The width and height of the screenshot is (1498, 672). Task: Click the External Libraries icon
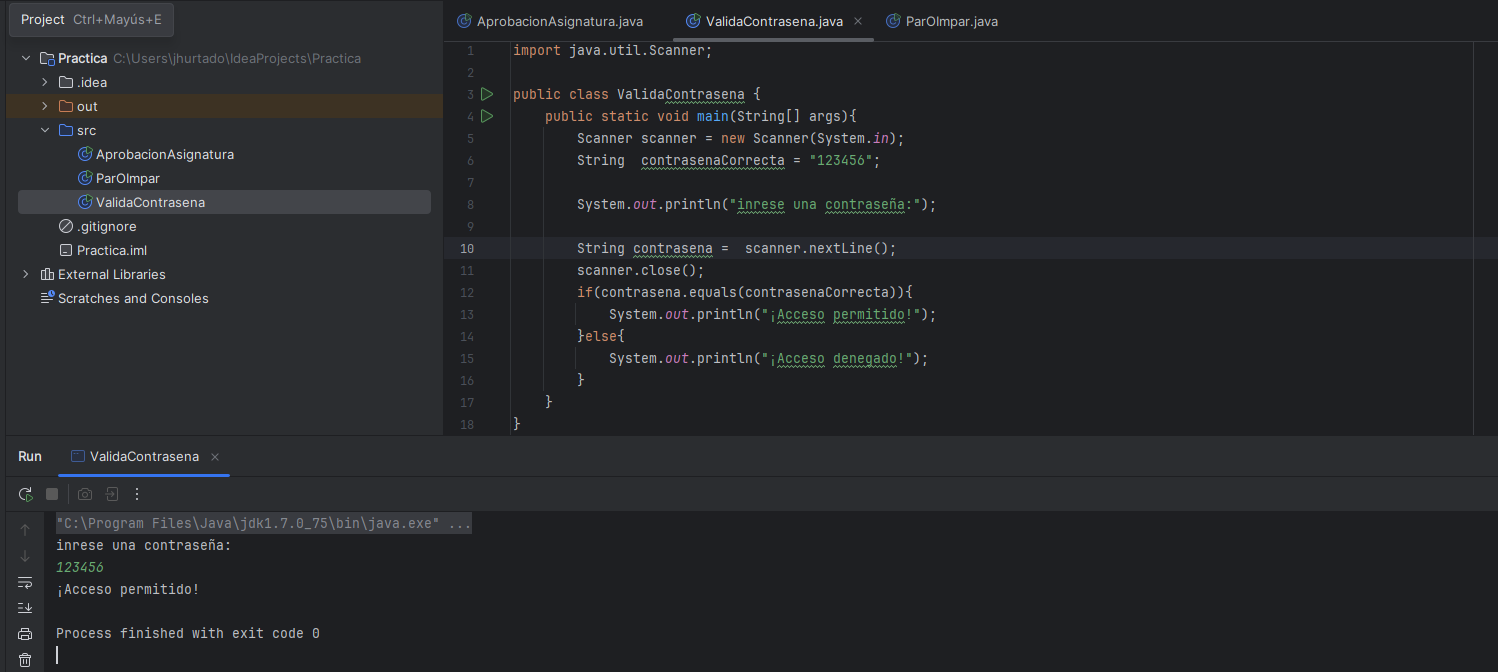pos(47,274)
